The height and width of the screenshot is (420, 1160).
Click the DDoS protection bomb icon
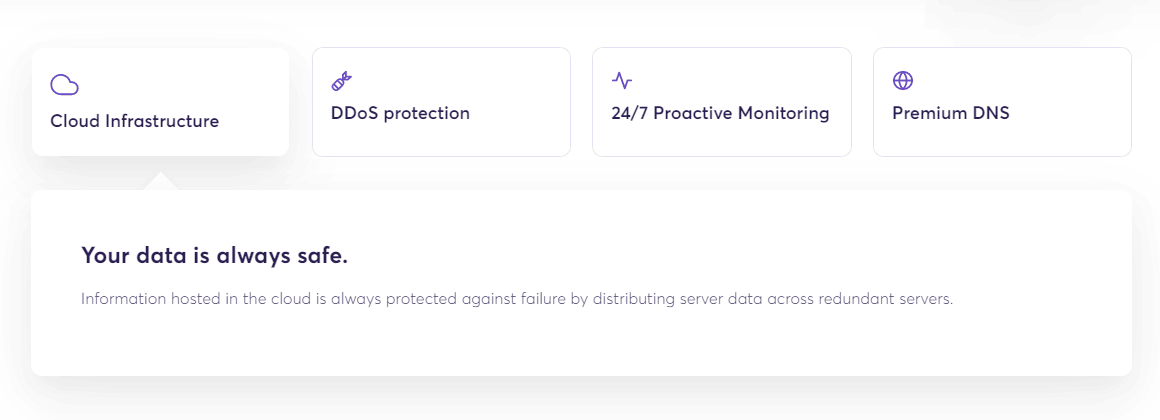(x=342, y=81)
